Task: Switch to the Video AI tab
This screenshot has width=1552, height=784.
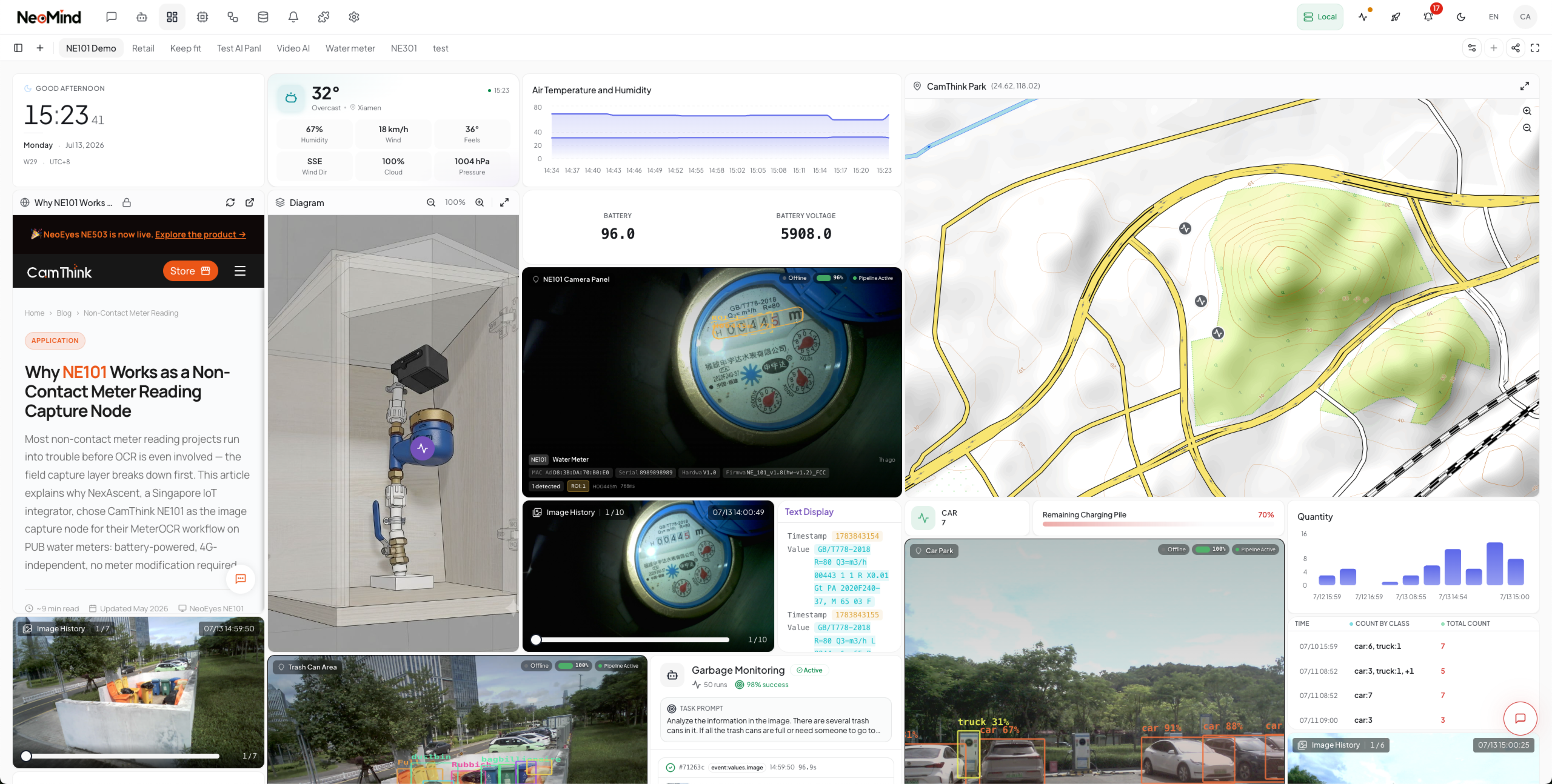Action: tap(293, 48)
